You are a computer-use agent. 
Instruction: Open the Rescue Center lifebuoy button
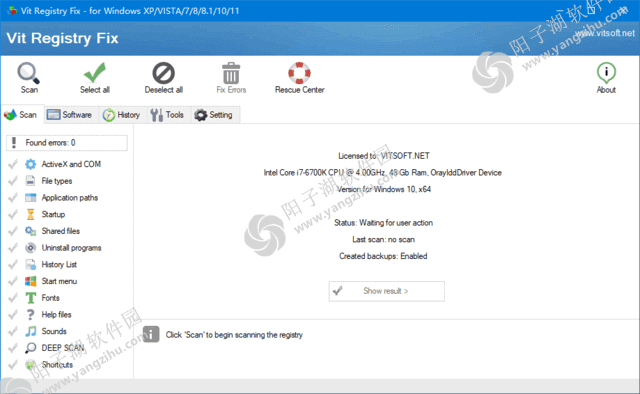click(x=300, y=78)
